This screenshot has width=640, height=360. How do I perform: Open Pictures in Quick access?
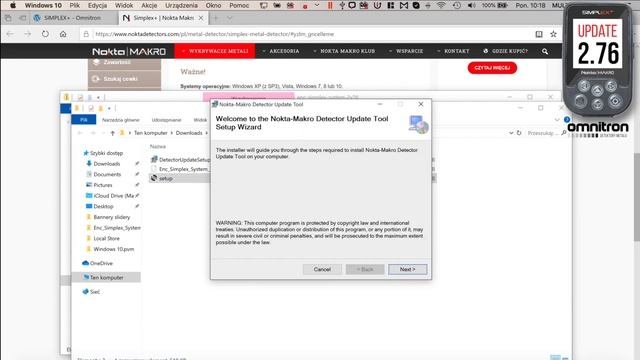pos(102,185)
